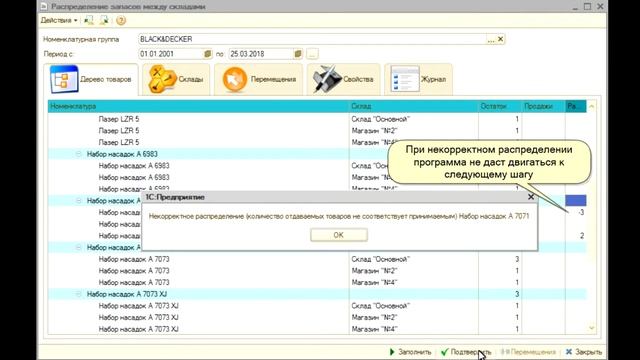Click the Номенклатура column header
This screenshot has height=360, width=640.
[198, 106]
